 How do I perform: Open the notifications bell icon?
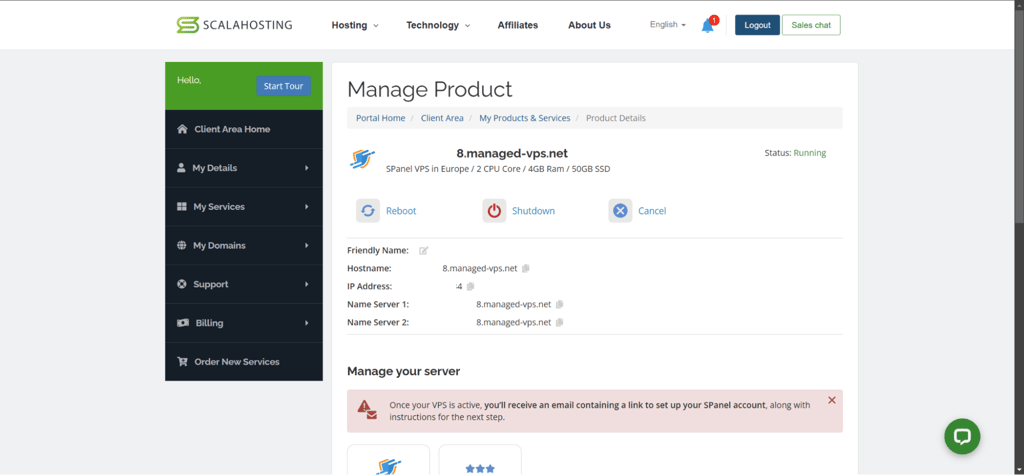tap(708, 25)
